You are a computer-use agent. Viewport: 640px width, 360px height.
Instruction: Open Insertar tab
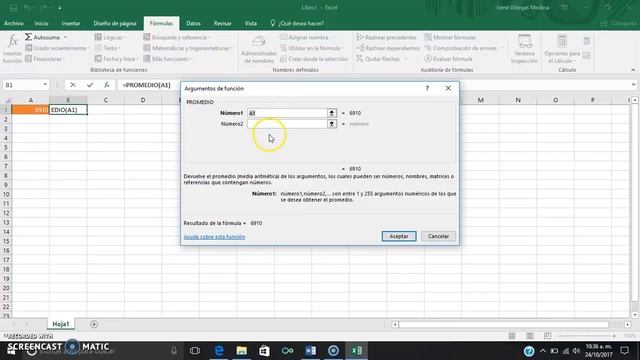71,24
